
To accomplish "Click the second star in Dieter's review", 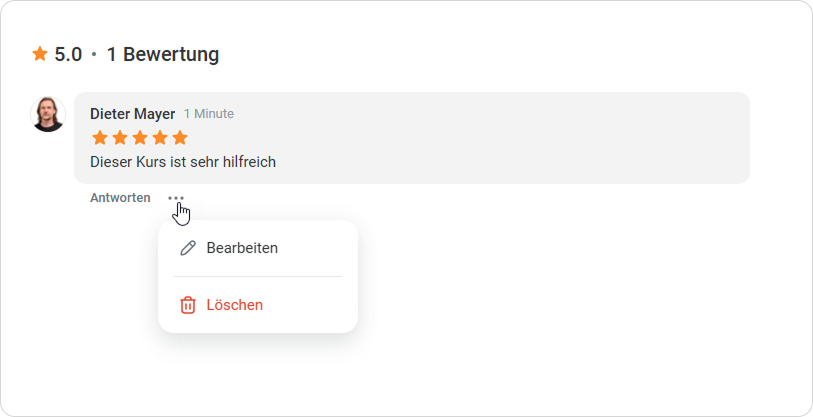I will point(120,138).
